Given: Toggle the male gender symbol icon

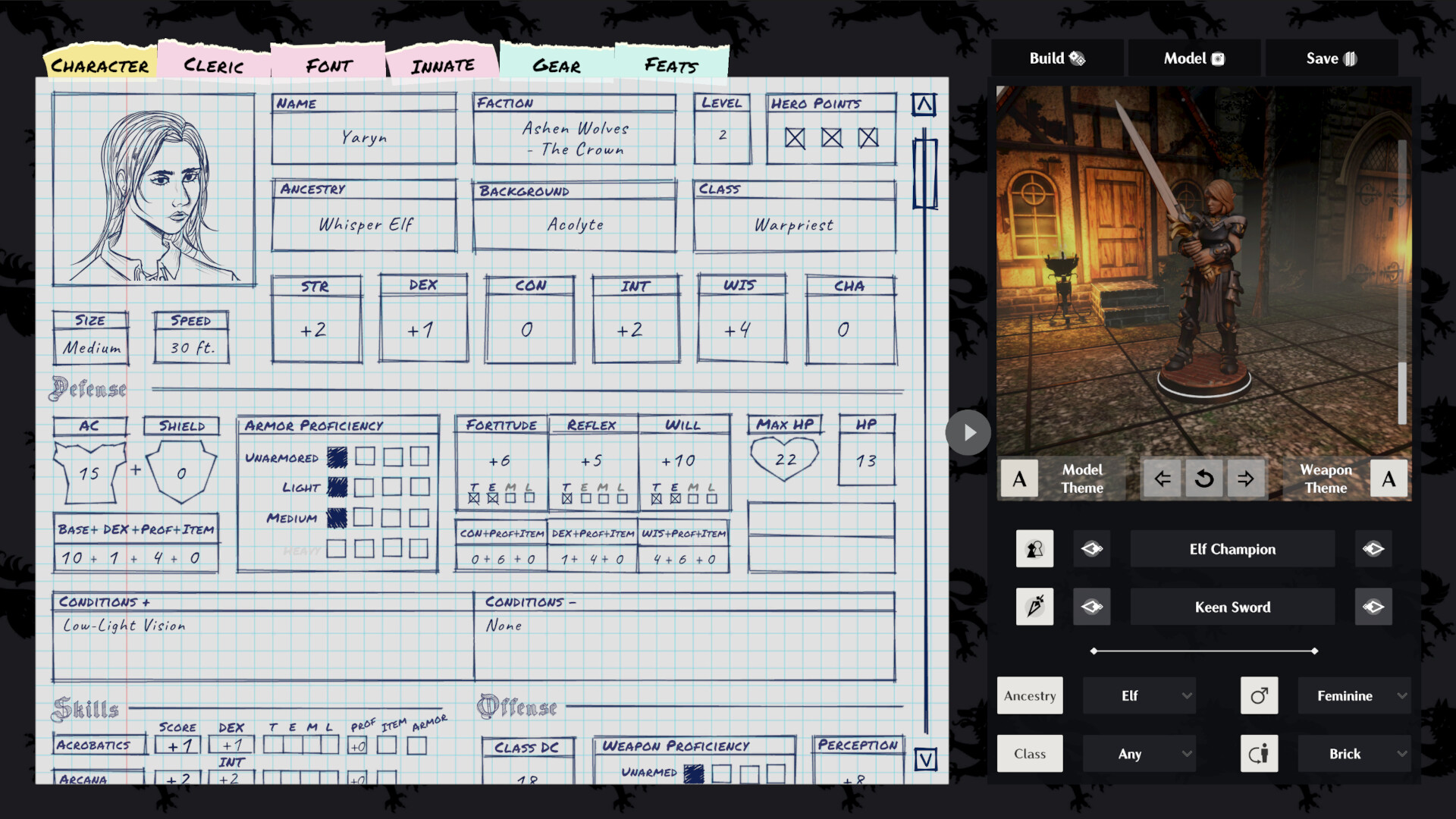Looking at the screenshot, I should pyautogui.click(x=1260, y=695).
